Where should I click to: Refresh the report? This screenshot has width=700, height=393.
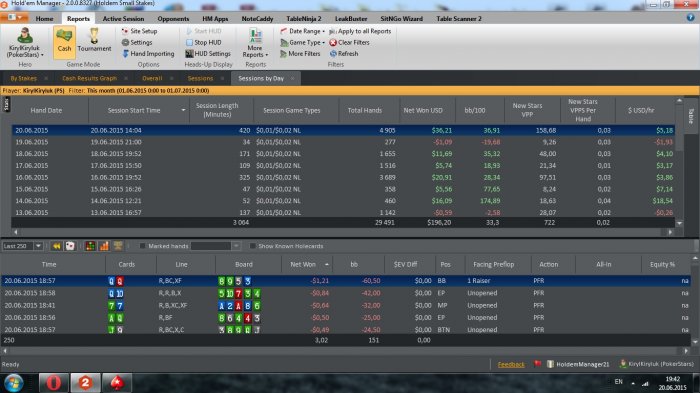point(344,54)
